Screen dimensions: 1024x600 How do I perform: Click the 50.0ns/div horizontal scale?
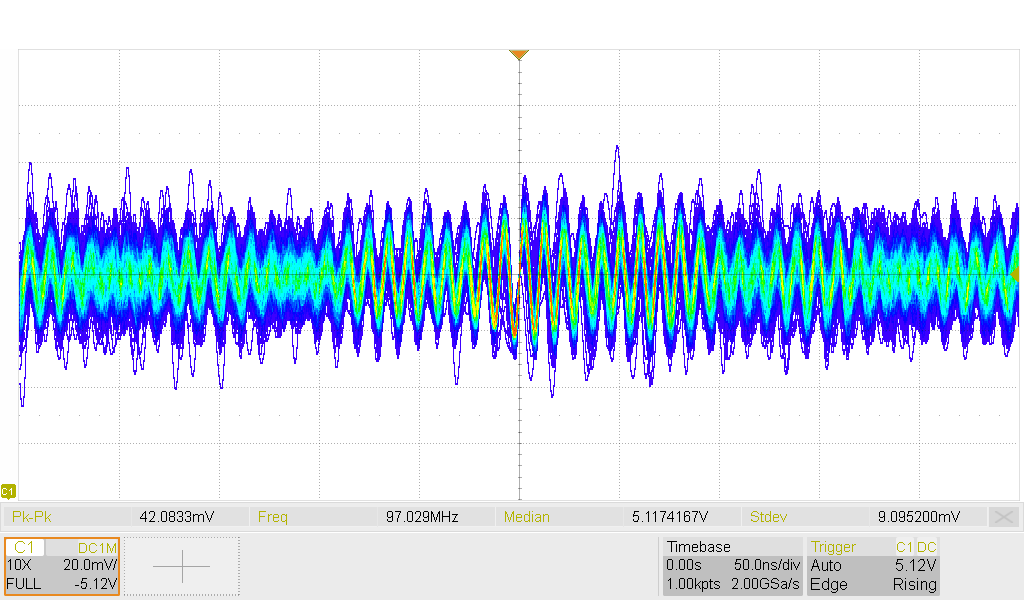coord(766,565)
